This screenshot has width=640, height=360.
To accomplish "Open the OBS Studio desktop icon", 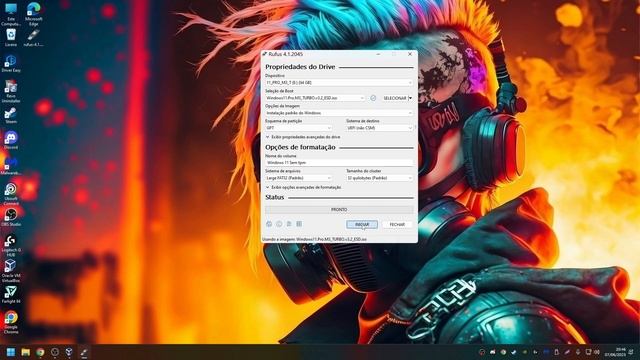I will [x=11, y=217].
